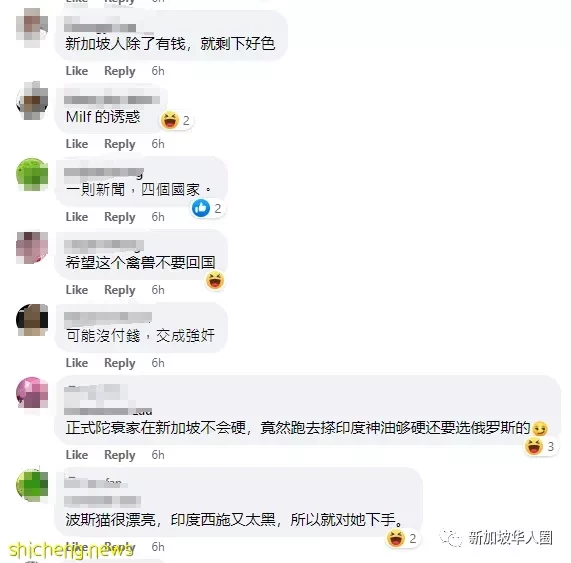Click the laughing emoji on 希望这个禽兽不要回国 comment
This screenshot has width=571, height=563.
tap(215, 281)
